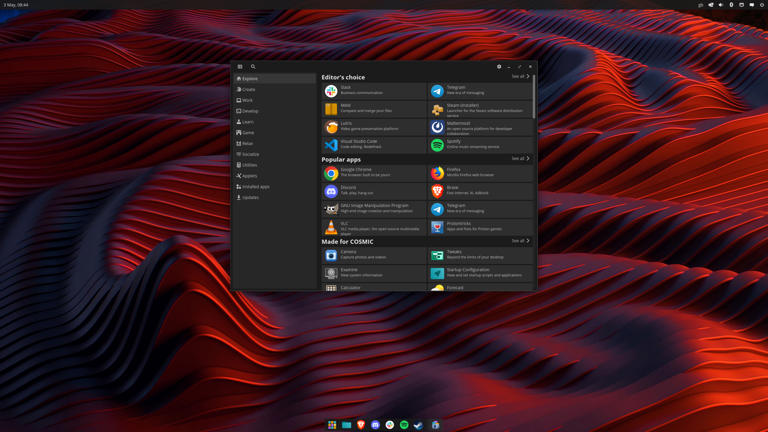Click the store window vertical scrollbar

coord(534,96)
